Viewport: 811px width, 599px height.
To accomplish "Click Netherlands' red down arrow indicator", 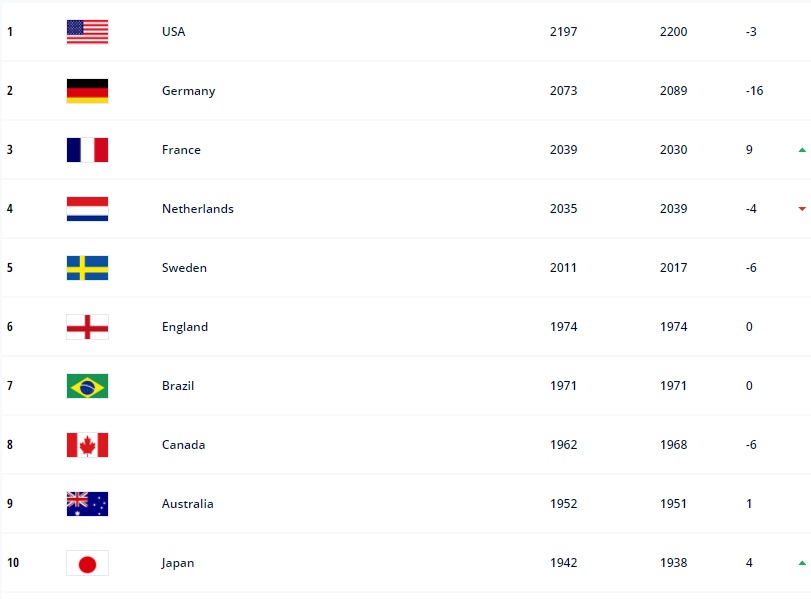I will tap(802, 209).
